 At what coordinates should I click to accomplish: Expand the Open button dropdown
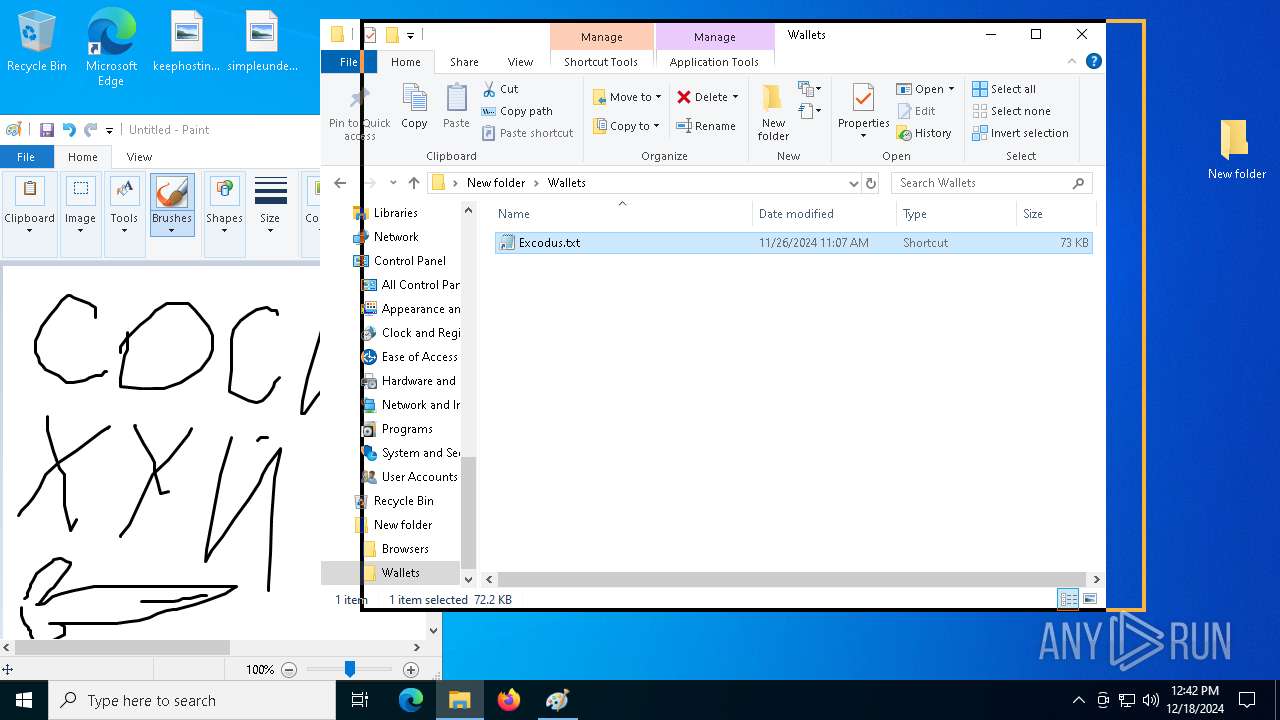(951, 89)
